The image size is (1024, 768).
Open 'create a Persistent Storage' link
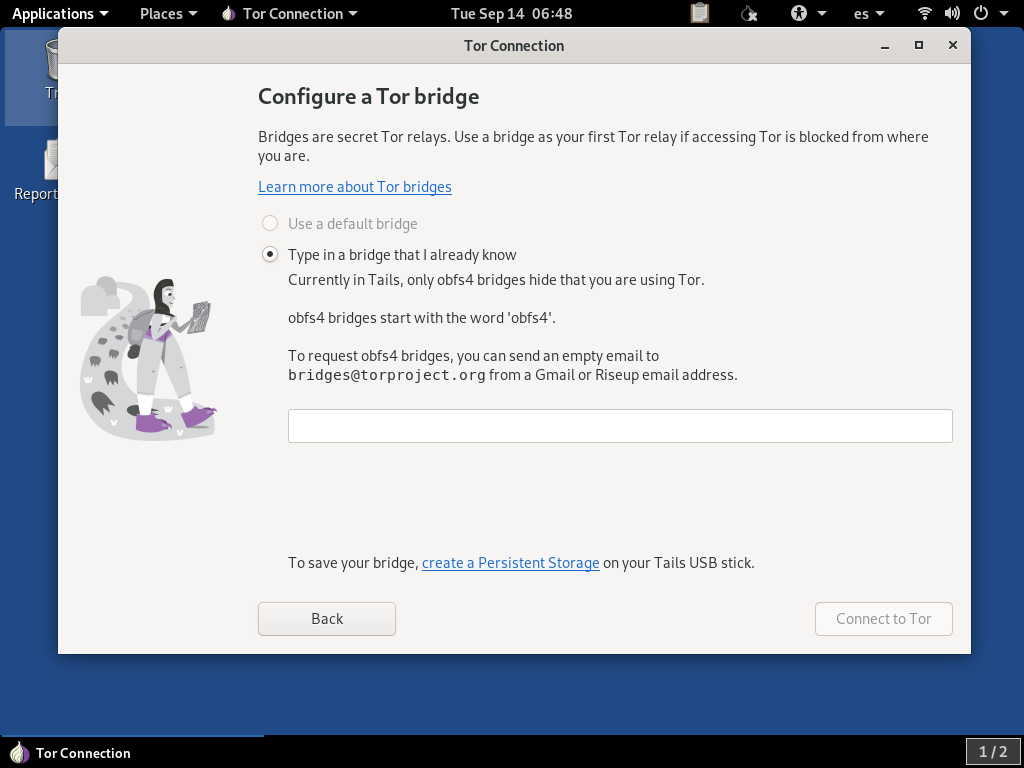click(511, 563)
